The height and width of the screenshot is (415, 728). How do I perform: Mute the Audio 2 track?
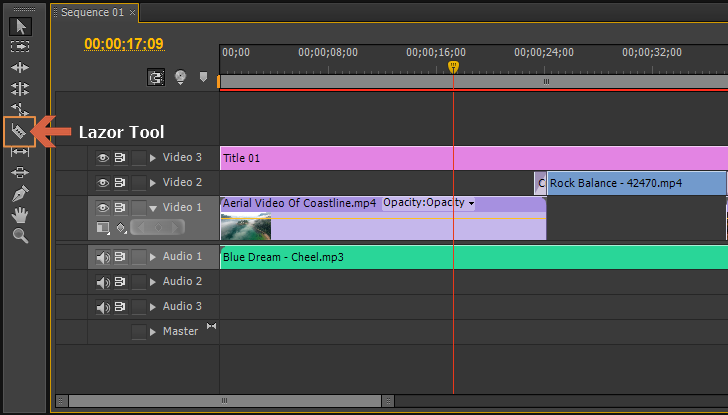tap(103, 282)
